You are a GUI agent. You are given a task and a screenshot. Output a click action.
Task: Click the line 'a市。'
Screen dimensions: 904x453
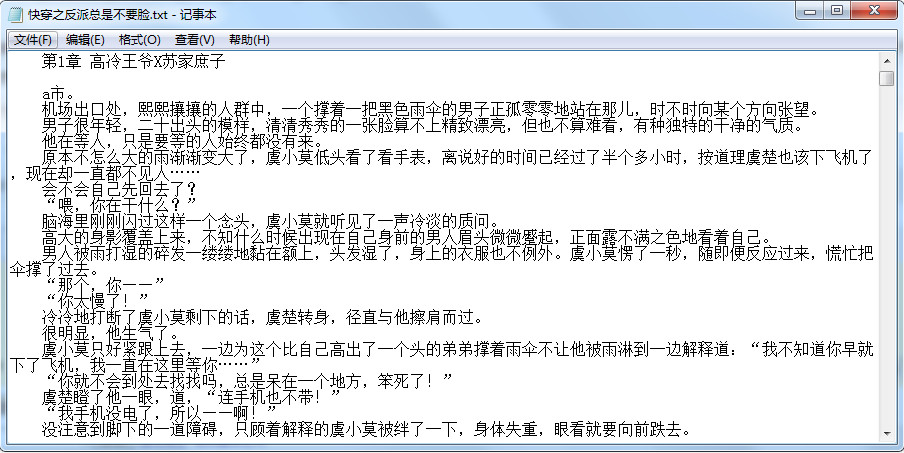click(58, 93)
